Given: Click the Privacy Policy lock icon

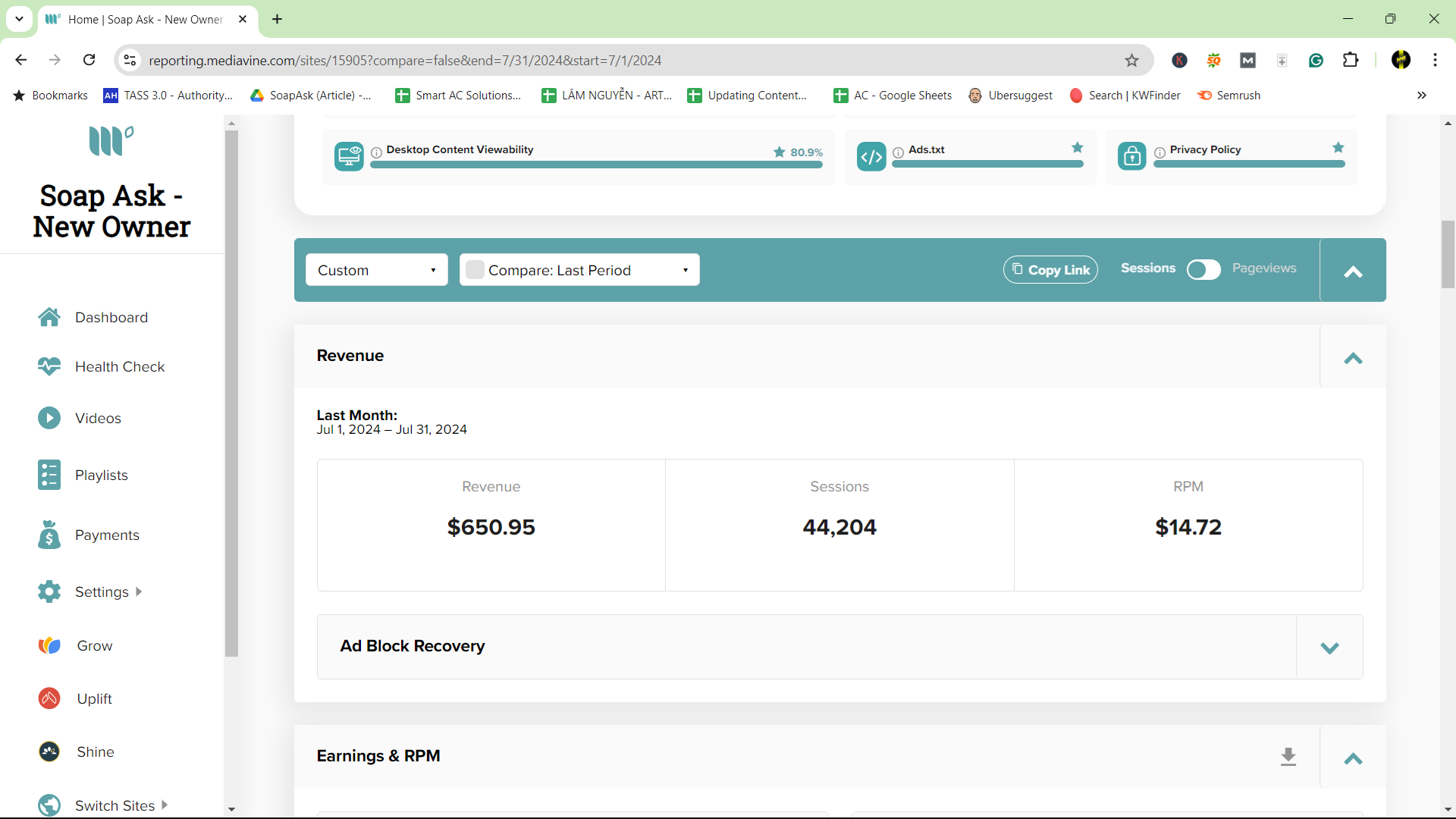Looking at the screenshot, I should (1132, 156).
